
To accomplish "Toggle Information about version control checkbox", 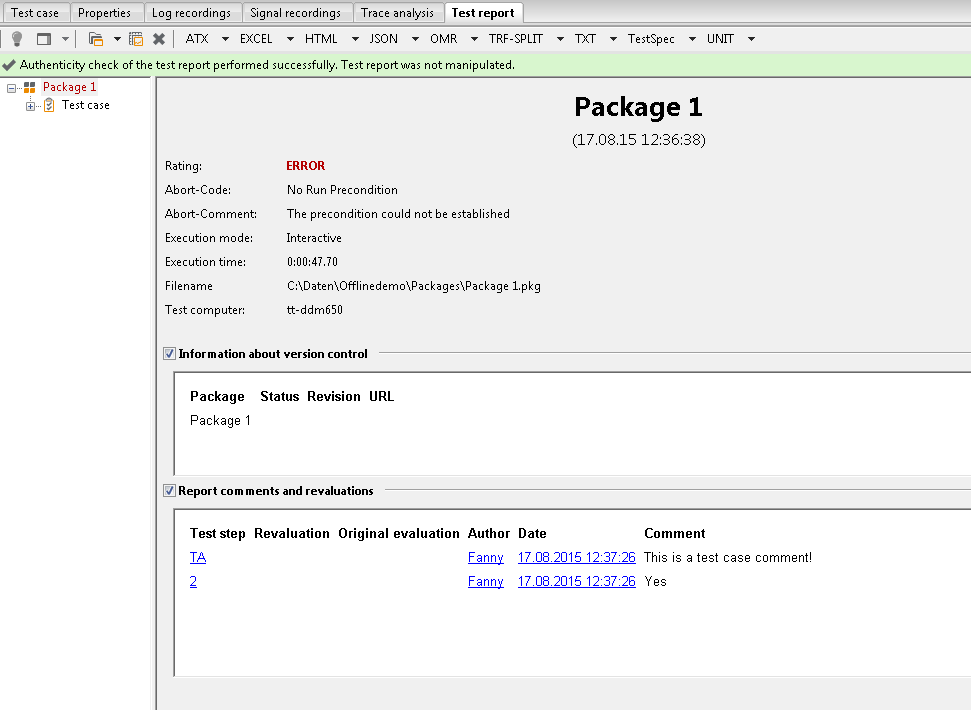I will pyautogui.click(x=169, y=353).
